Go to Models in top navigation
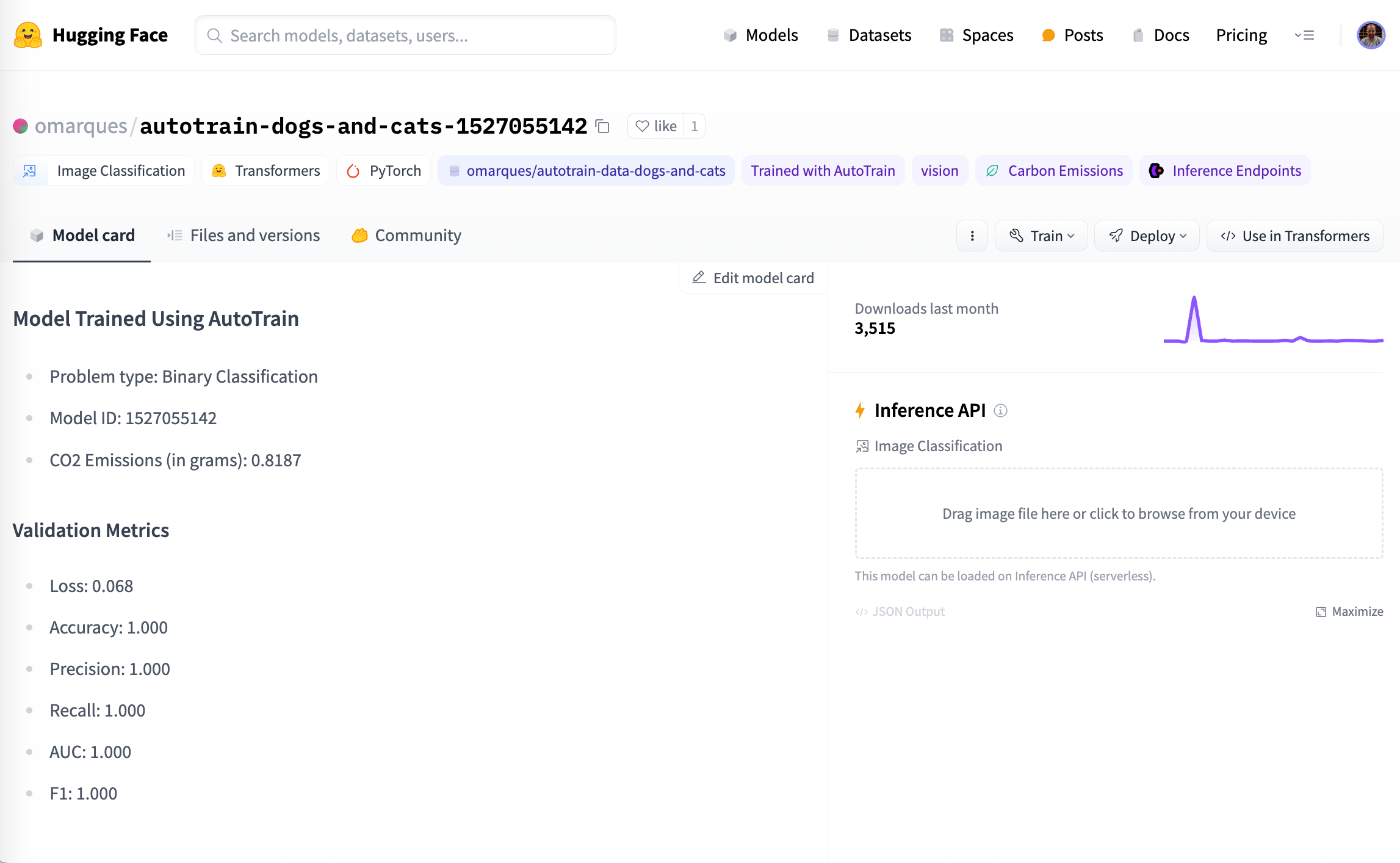The width and height of the screenshot is (1400, 863). click(x=760, y=35)
